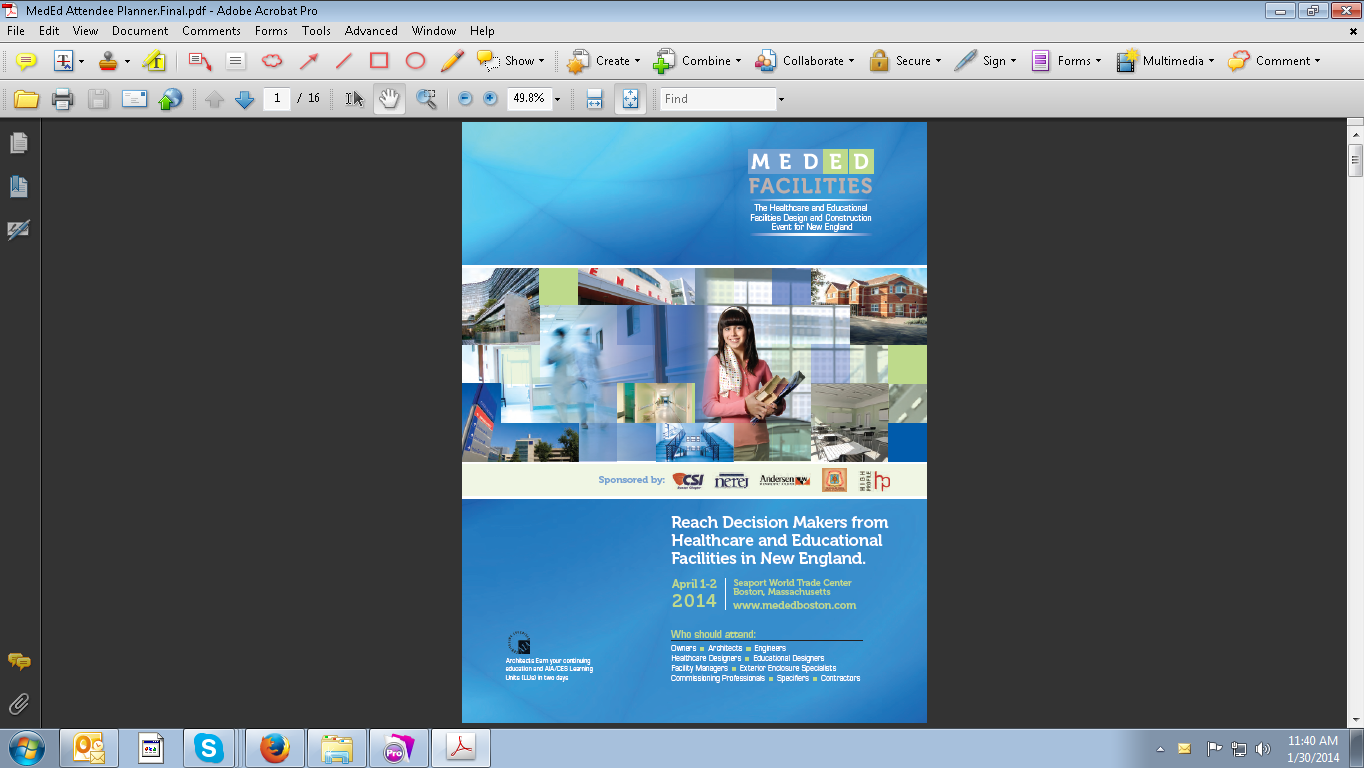Screen dimensions: 1364x768
Task: Select the Highlight Text tool
Action: coord(154,61)
